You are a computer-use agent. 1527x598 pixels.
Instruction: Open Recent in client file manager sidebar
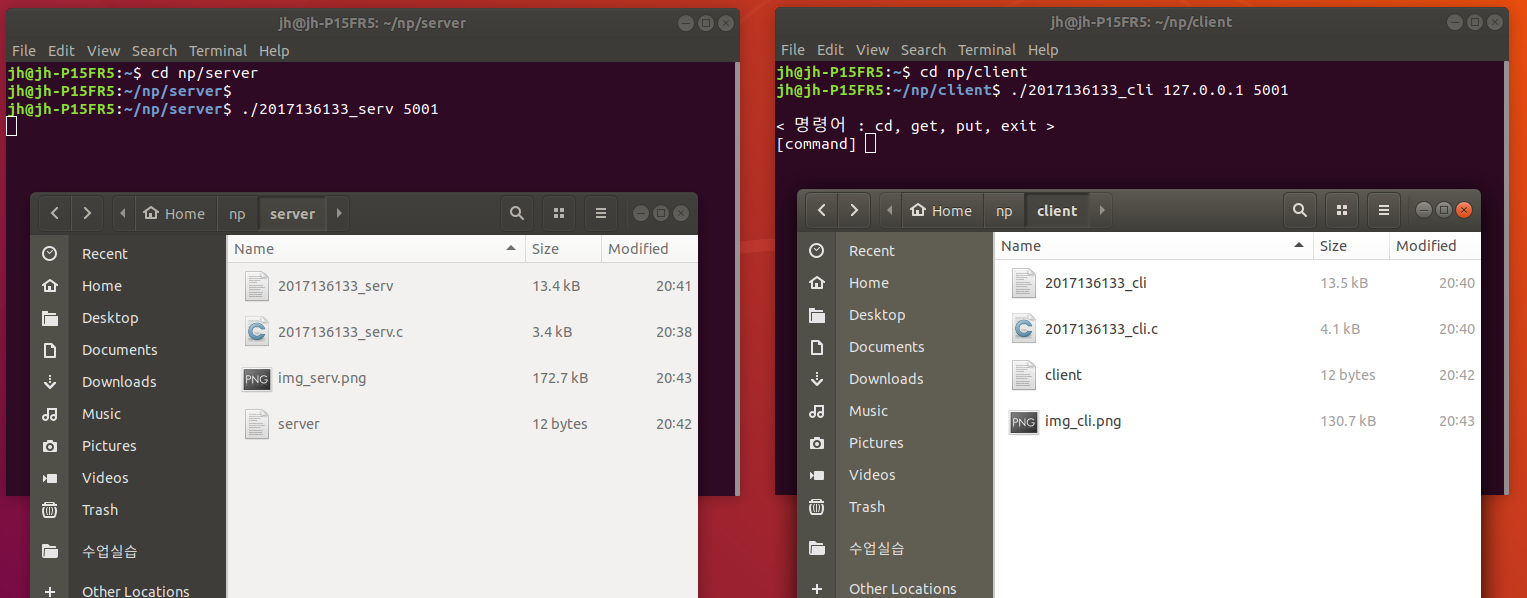click(x=895, y=251)
